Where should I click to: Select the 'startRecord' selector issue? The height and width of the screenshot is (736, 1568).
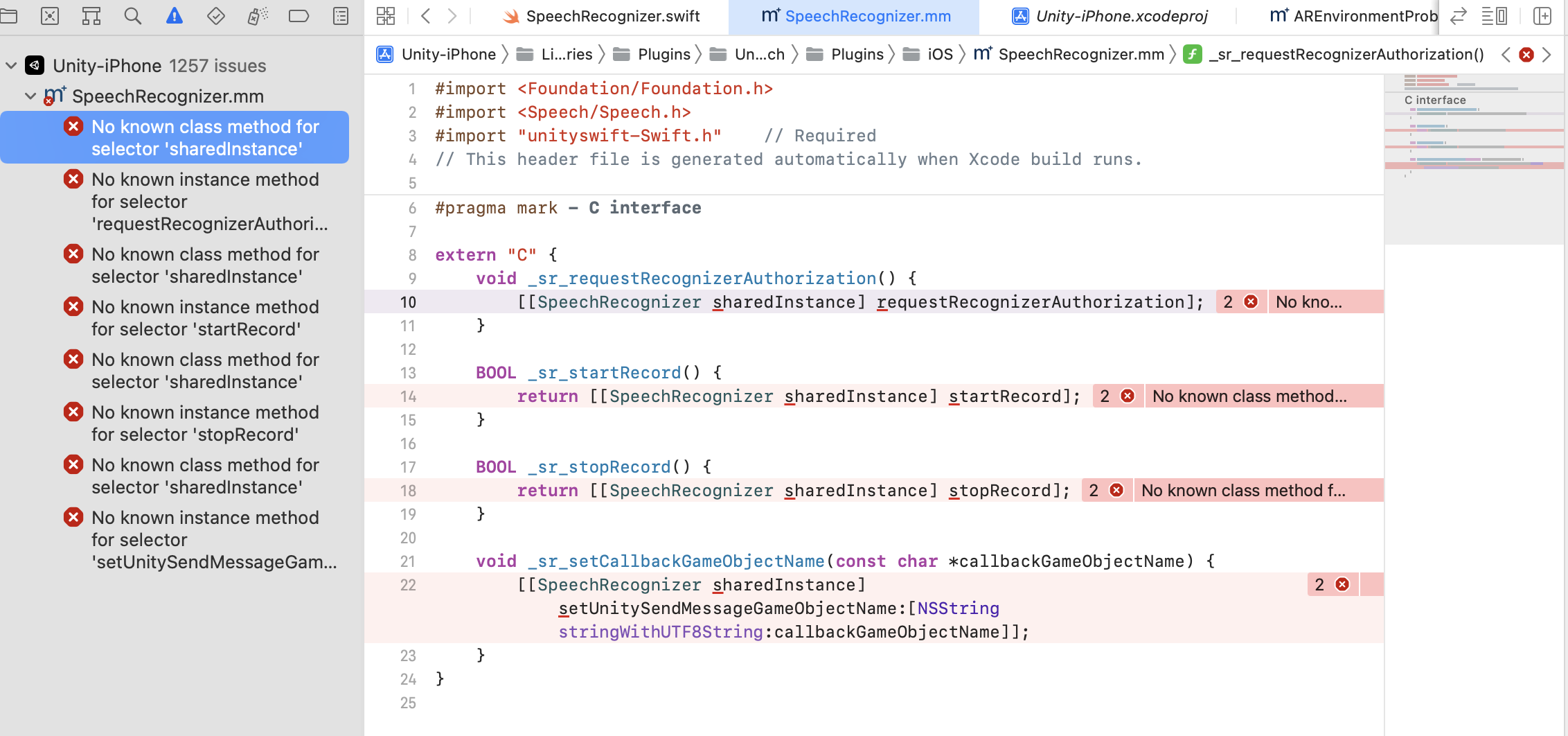click(175, 318)
